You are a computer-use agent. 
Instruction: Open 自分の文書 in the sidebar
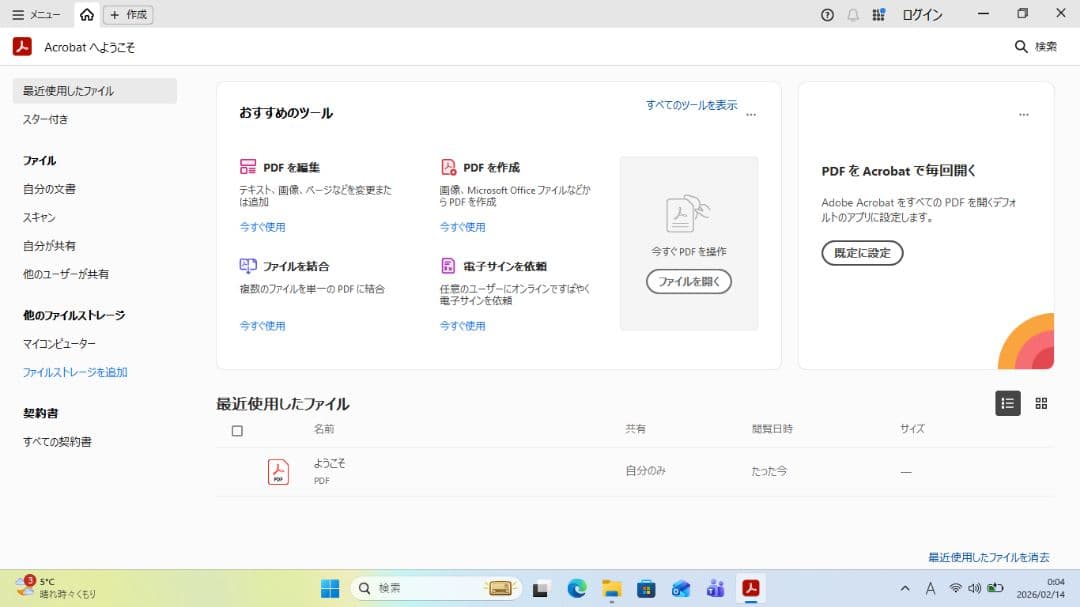click(49, 188)
